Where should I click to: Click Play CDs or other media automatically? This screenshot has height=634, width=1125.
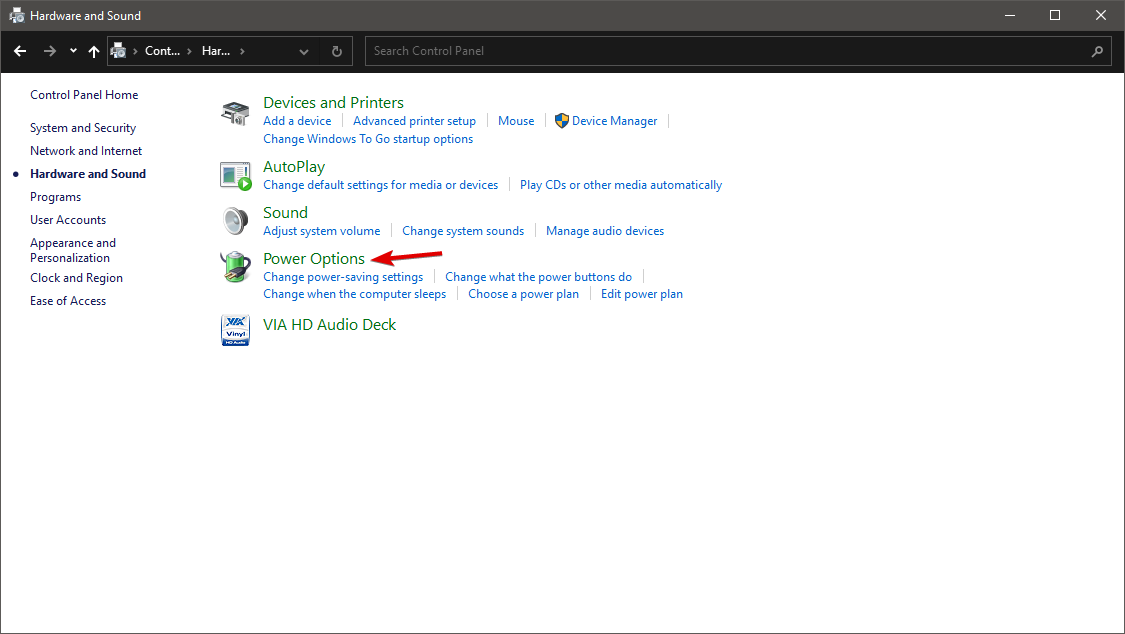(x=621, y=185)
